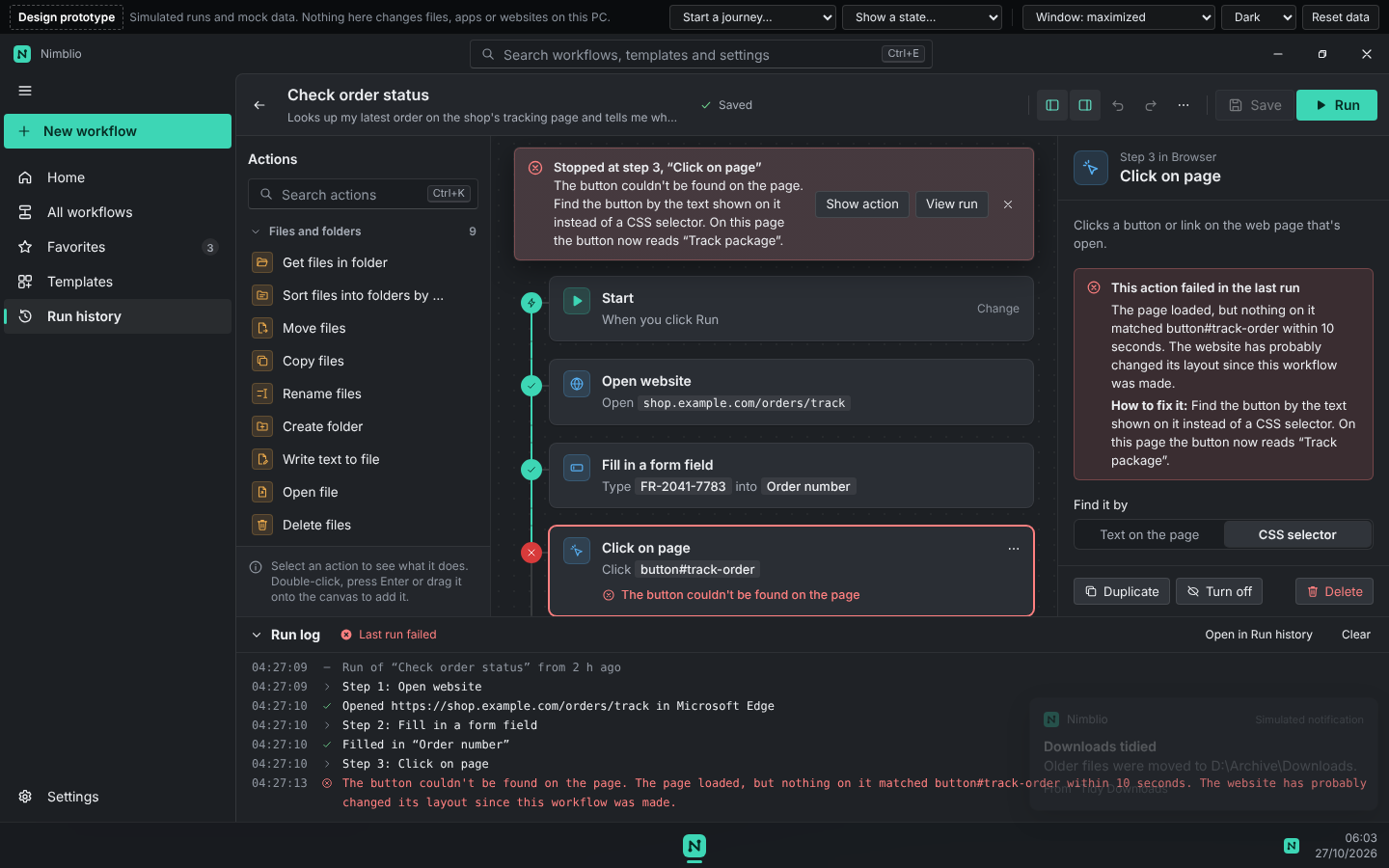Expand Step 2: Fill in a form field log entry
Viewport: 1389px width, 868px height.
coord(327,725)
